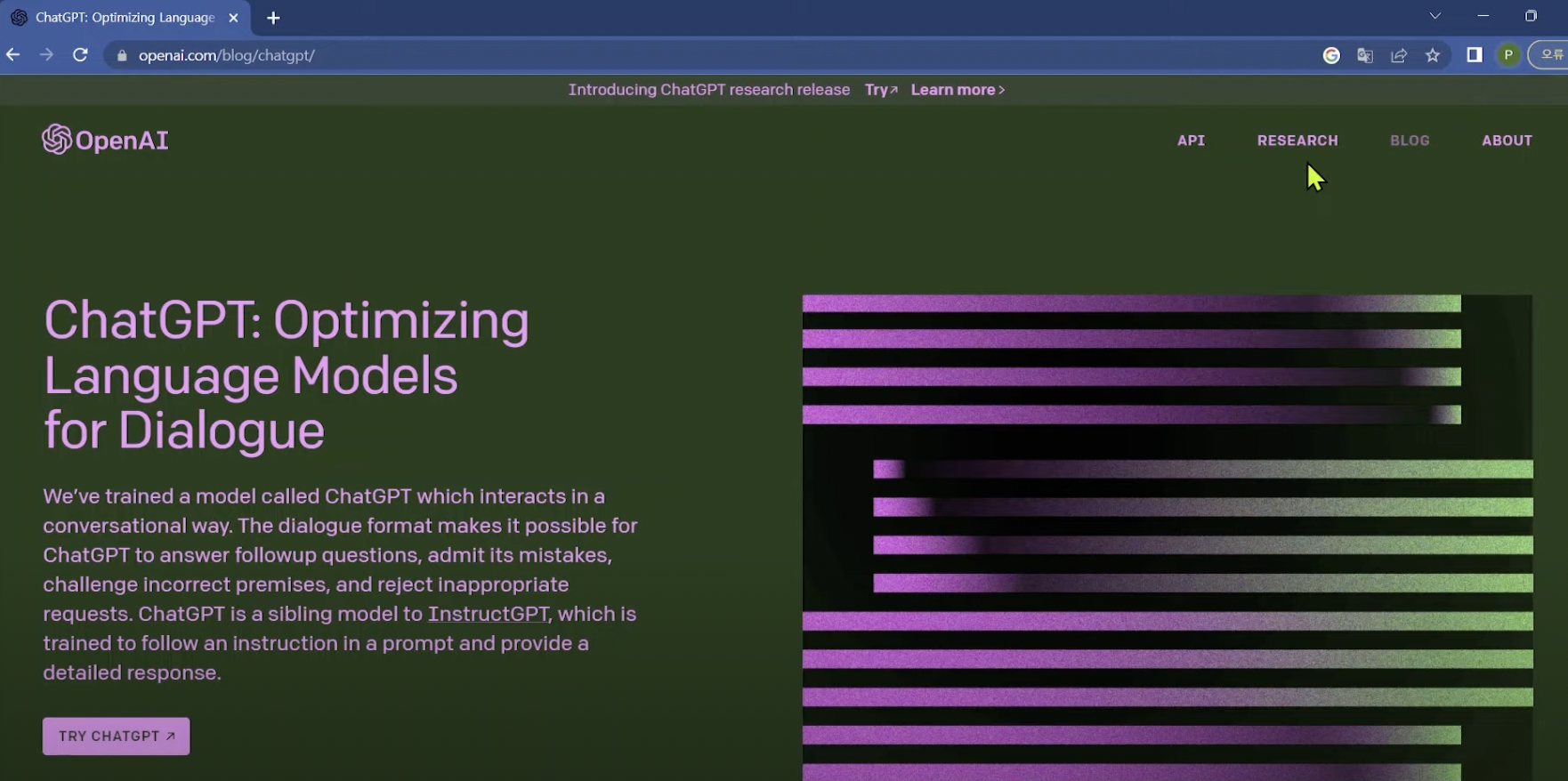Viewport: 1568px width, 781px height.
Task: Click the padlock site info icon
Action: click(x=122, y=55)
